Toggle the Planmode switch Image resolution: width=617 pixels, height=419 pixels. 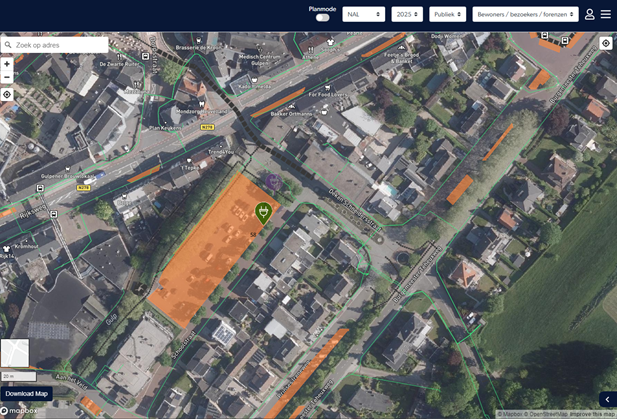[x=323, y=18]
